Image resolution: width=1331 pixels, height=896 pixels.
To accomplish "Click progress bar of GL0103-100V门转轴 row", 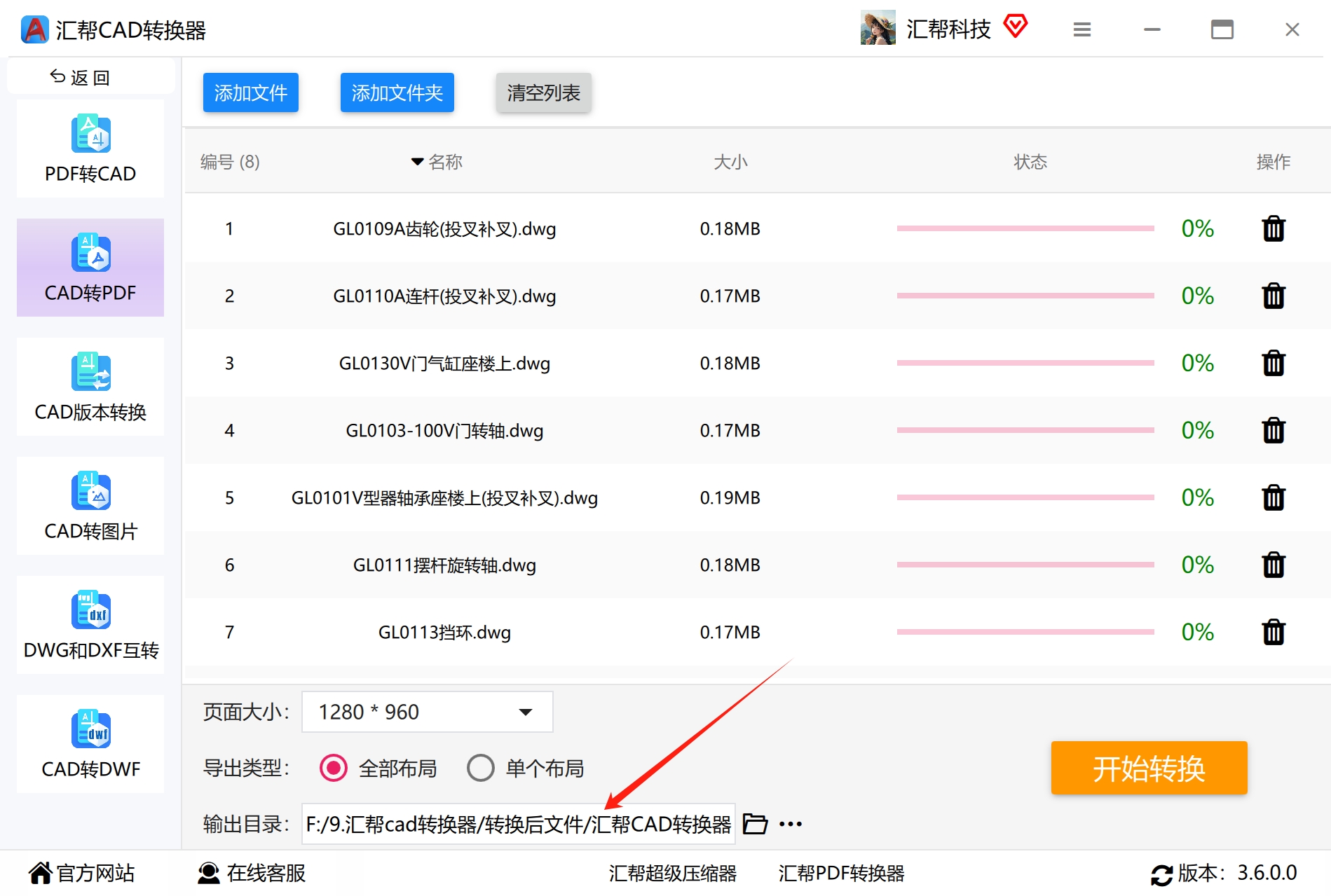I will (1025, 430).
